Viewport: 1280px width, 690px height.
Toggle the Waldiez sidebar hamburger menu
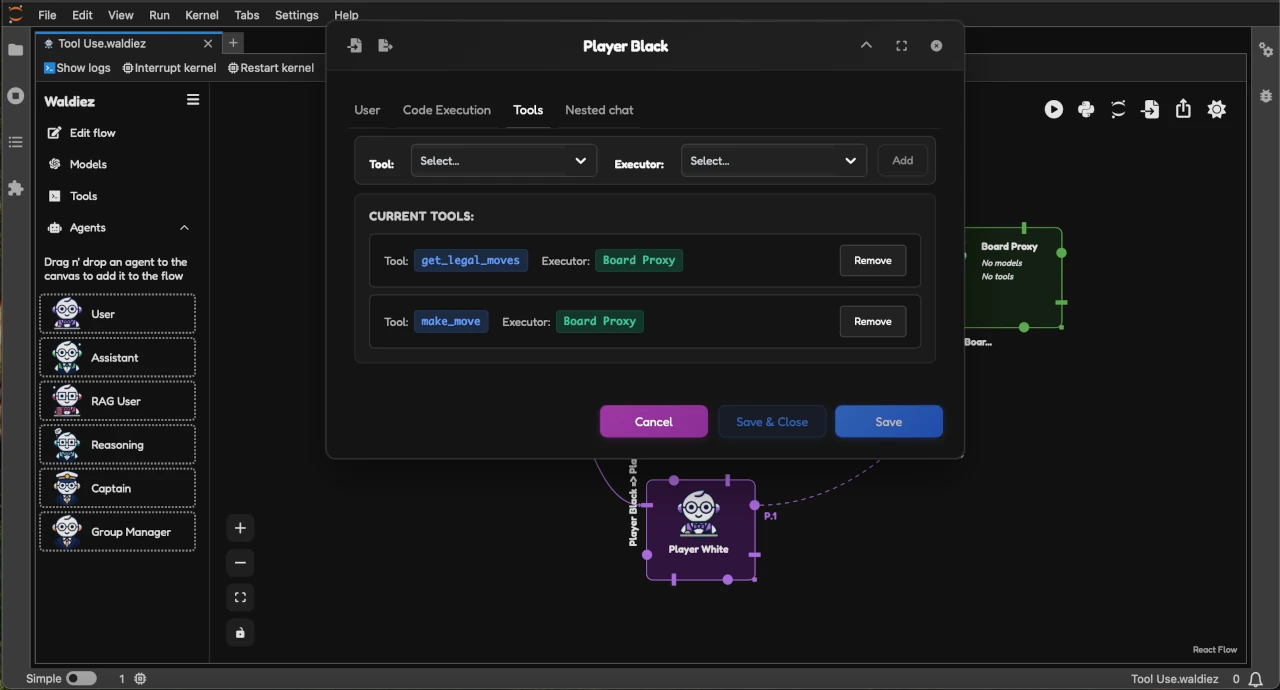coord(193,100)
